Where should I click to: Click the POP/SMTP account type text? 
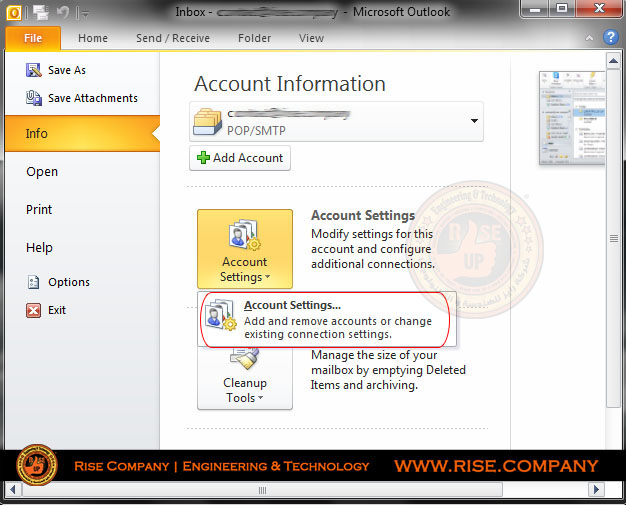(x=256, y=131)
